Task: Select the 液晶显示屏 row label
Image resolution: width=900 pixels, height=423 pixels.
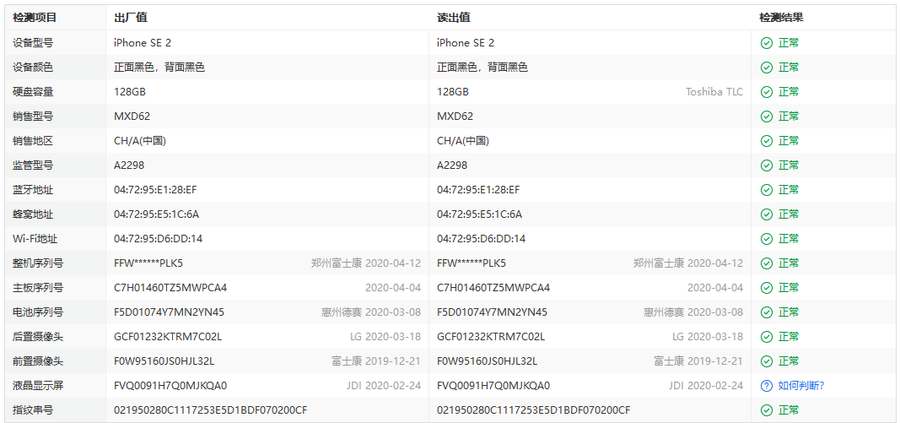Action: pyautogui.click(x=38, y=386)
